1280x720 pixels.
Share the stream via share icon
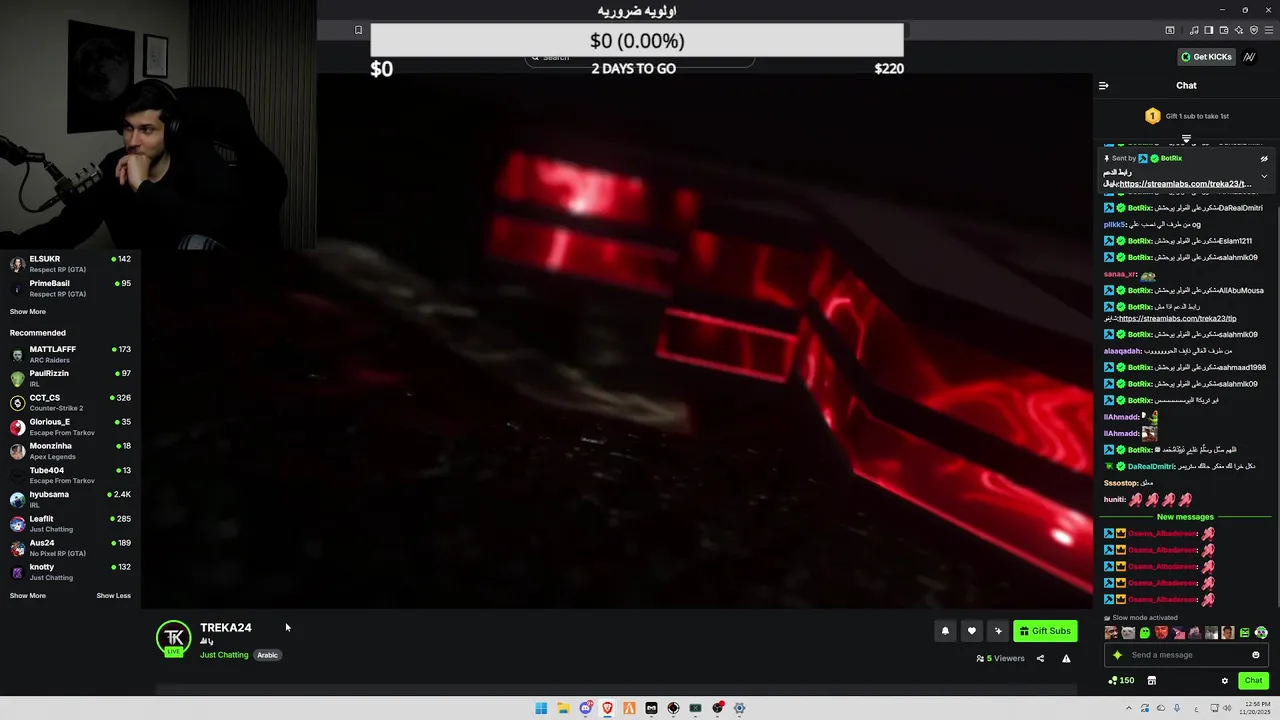click(x=1040, y=658)
